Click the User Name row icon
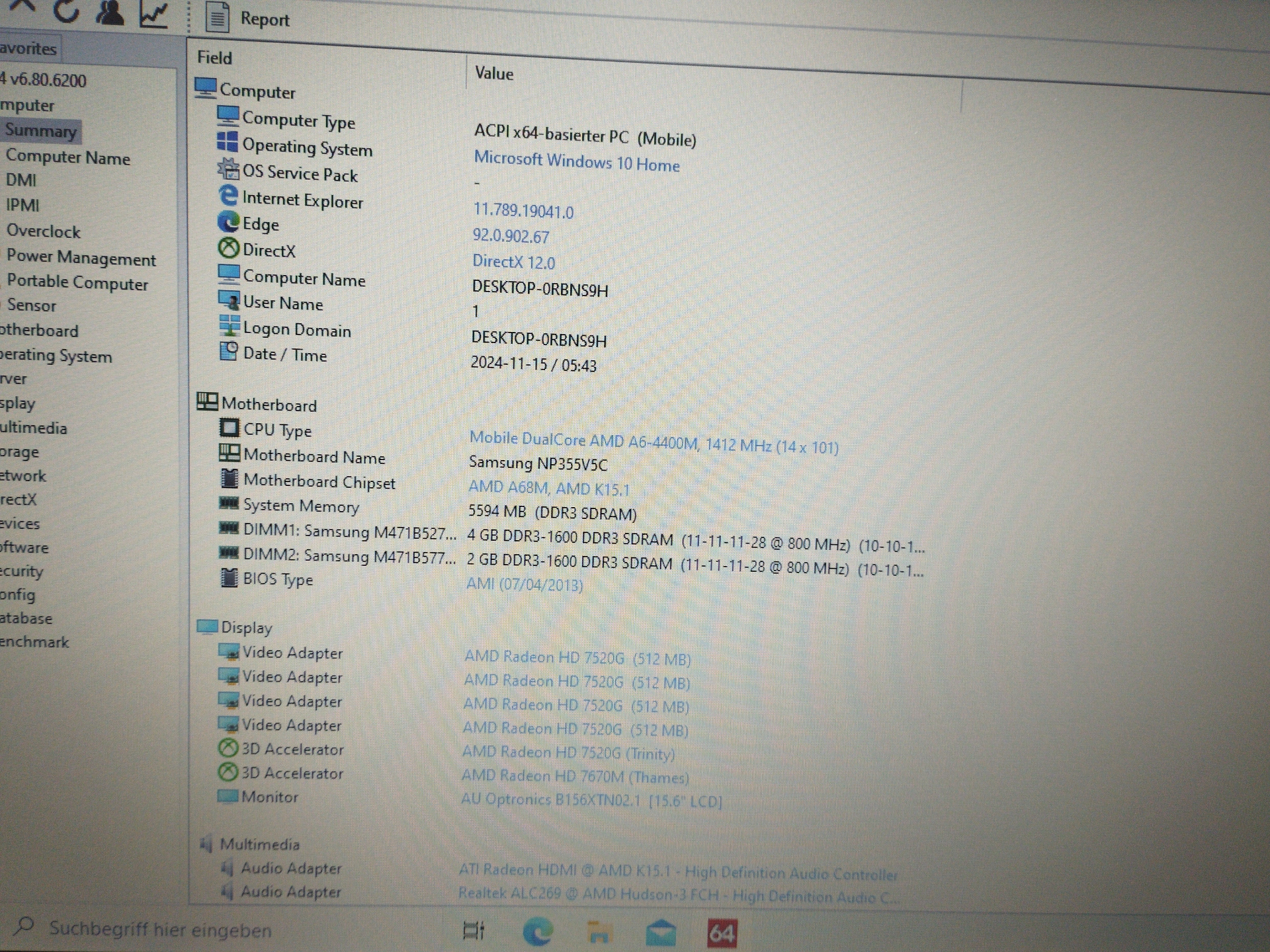 pyautogui.click(x=229, y=300)
